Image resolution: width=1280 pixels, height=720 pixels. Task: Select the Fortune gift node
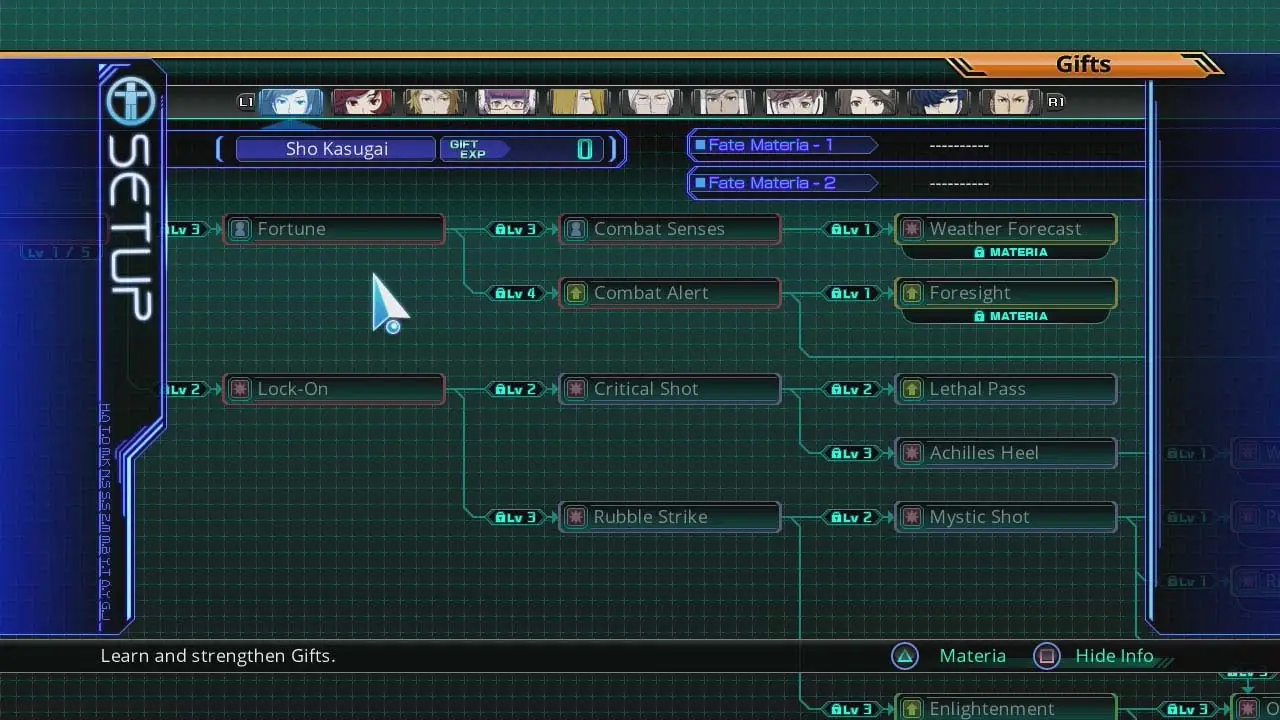tap(334, 229)
